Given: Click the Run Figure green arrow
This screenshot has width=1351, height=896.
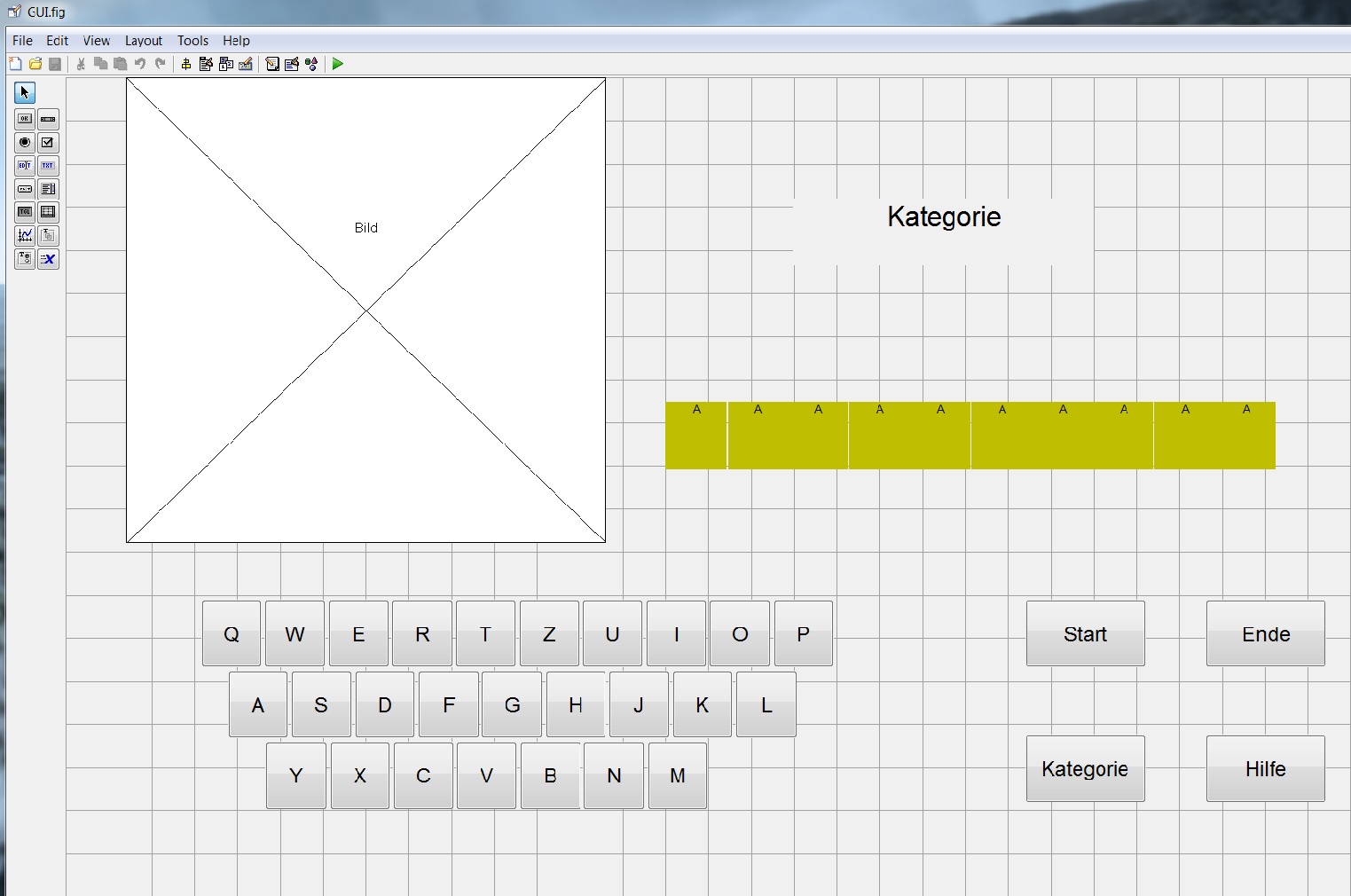Looking at the screenshot, I should pyautogui.click(x=338, y=64).
